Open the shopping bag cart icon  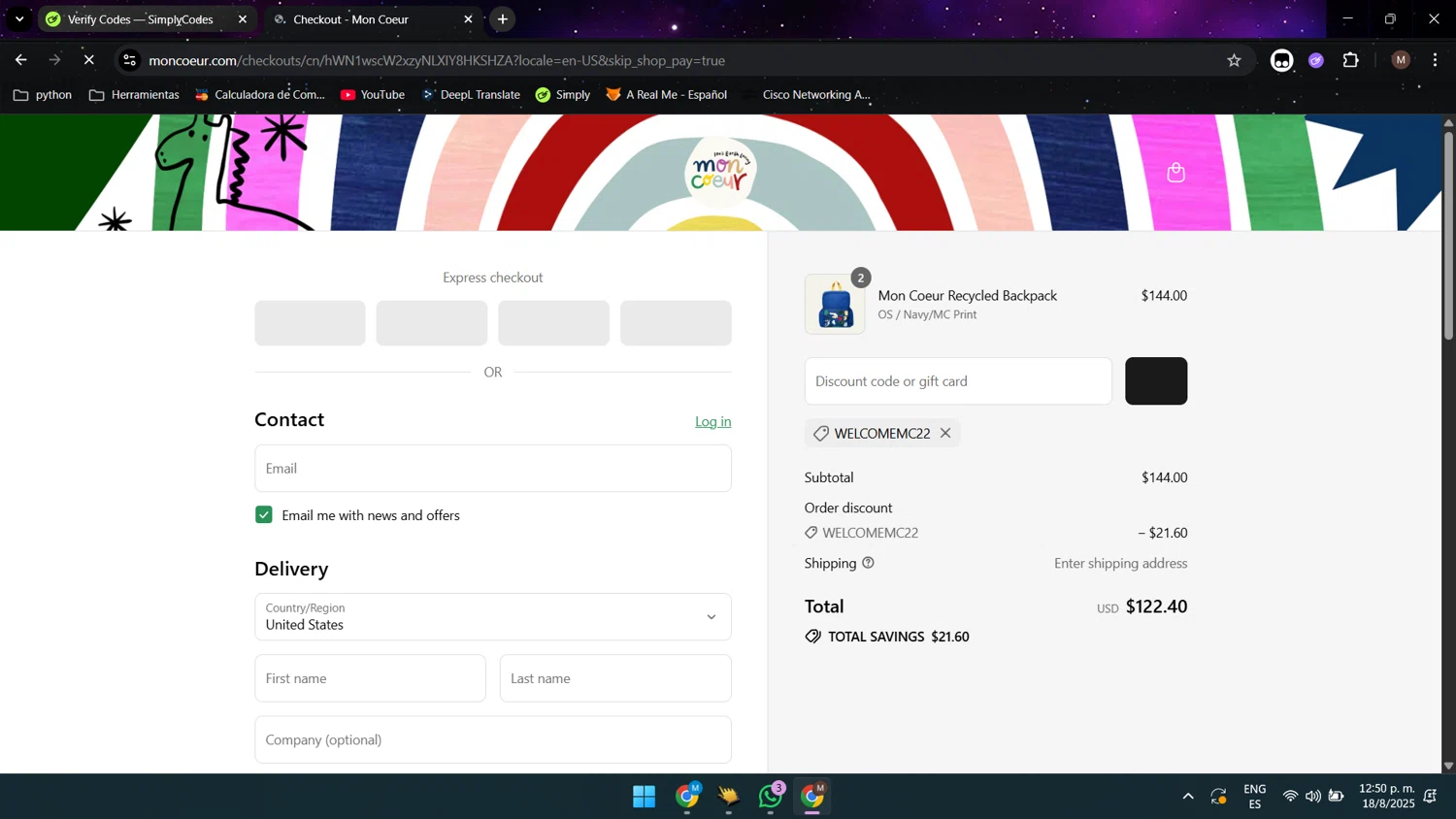pos(1175,173)
